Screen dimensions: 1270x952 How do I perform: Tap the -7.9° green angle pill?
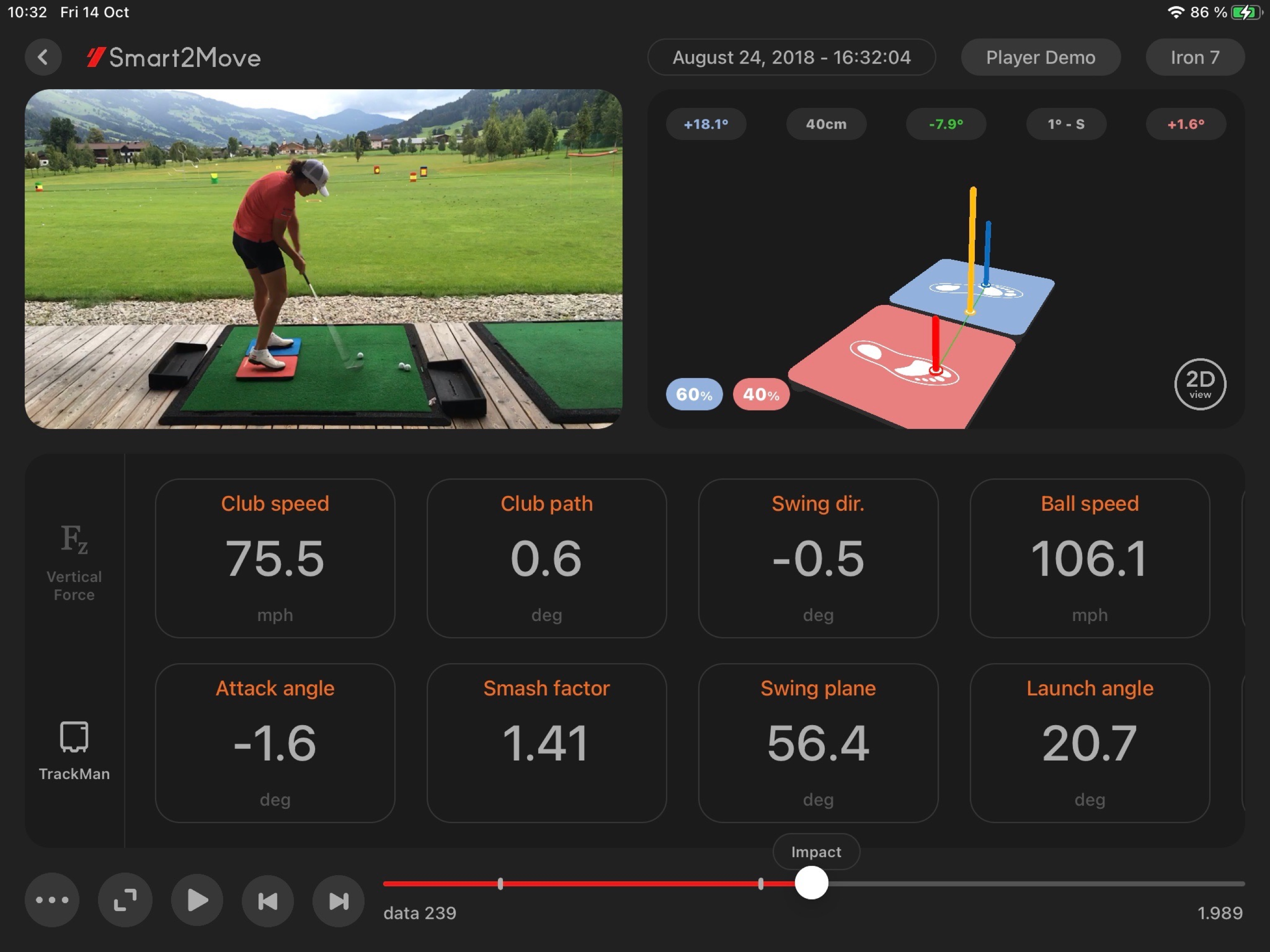(x=946, y=124)
